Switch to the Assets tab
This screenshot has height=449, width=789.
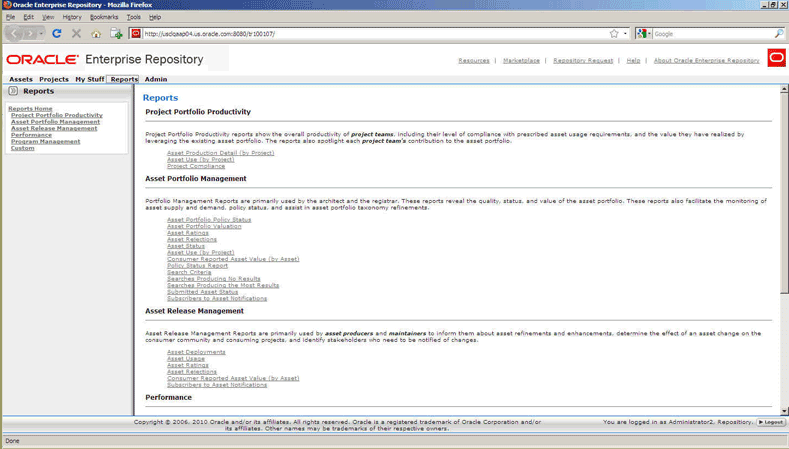(x=21, y=80)
